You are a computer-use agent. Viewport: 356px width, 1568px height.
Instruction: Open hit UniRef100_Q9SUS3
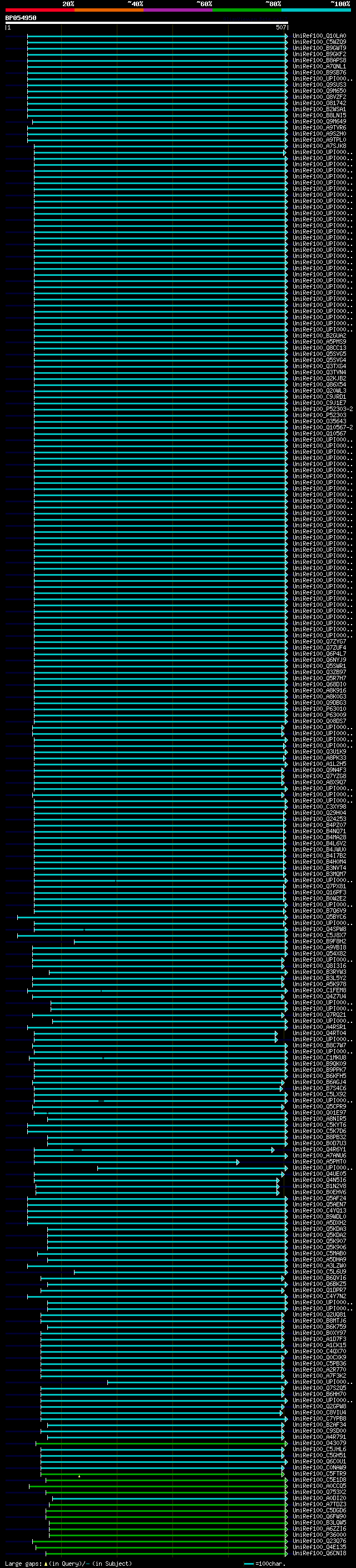tap(319, 85)
